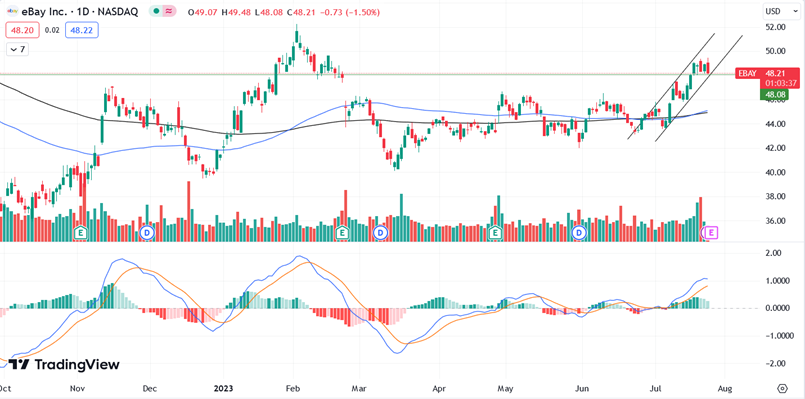The image size is (805, 399).
Task: Click the dividend D marker before December
Action: pos(147,233)
